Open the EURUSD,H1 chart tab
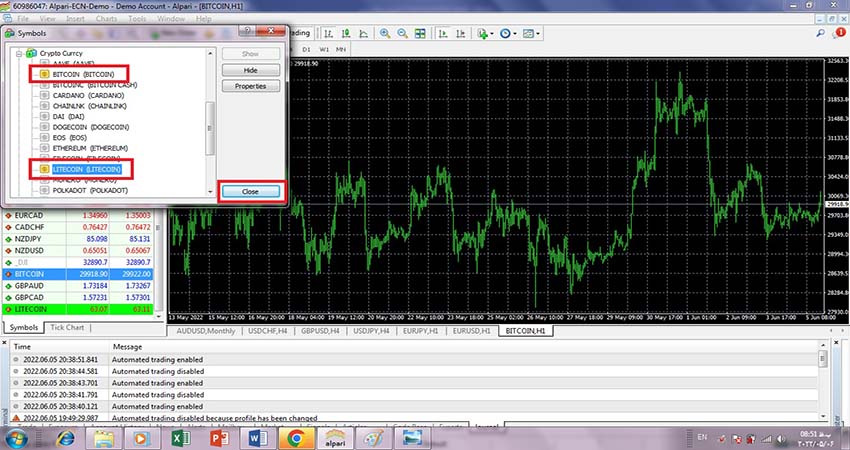This screenshot has height=450, width=850. click(471, 329)
